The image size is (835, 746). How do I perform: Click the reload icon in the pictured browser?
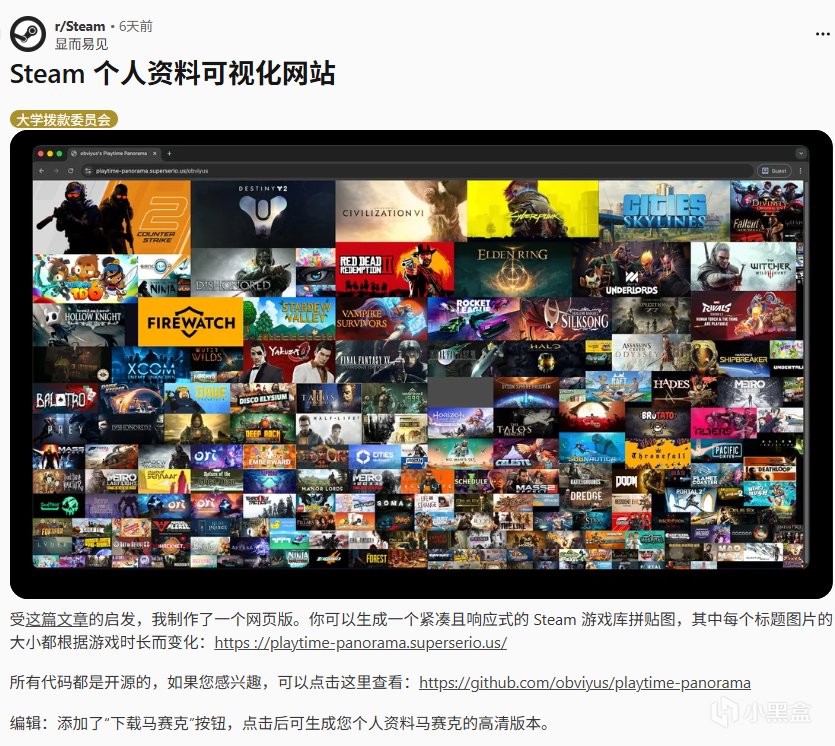[x=70, y=171]
